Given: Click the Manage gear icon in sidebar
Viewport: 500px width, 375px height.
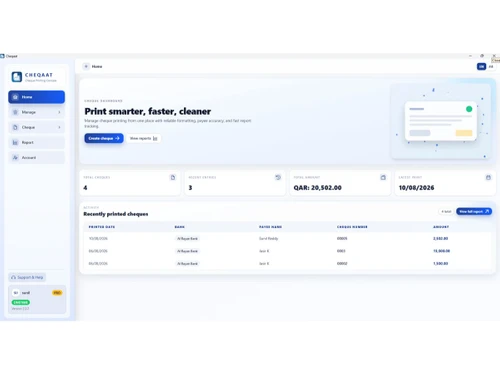Looking at the screenshot, I should 15,112.
